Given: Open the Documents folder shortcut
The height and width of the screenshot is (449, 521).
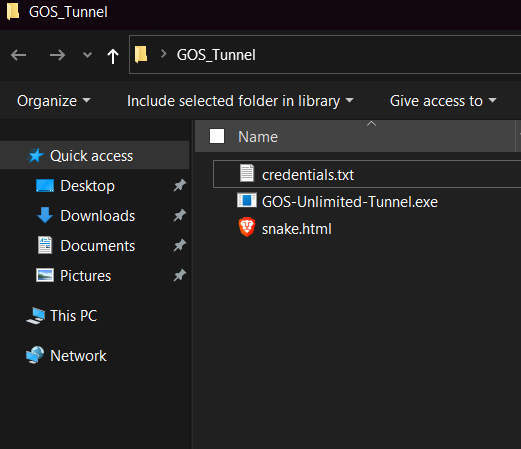Looking at the screenshot, I should (98, 246).
